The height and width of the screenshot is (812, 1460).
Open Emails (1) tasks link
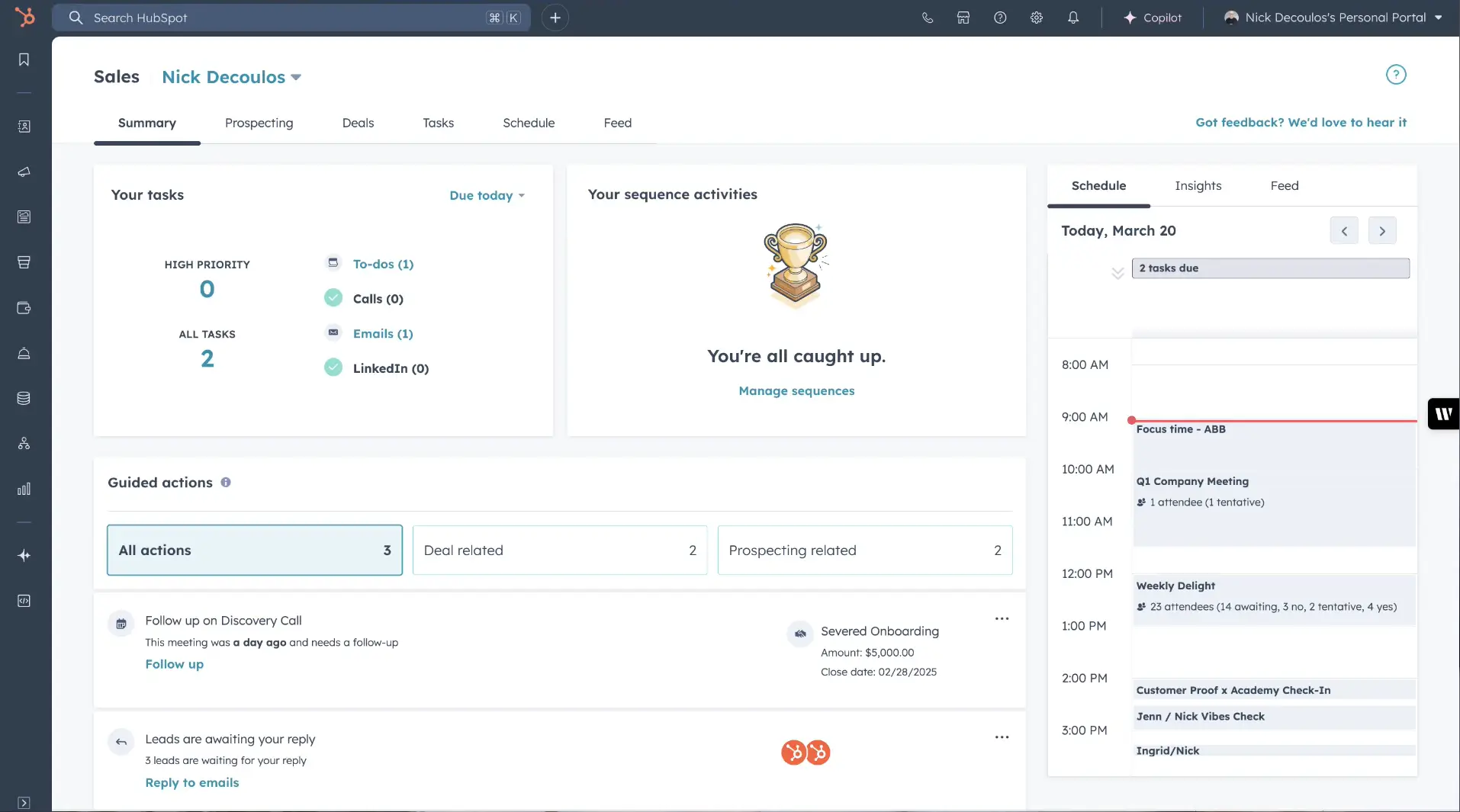(x=383, y=333)
